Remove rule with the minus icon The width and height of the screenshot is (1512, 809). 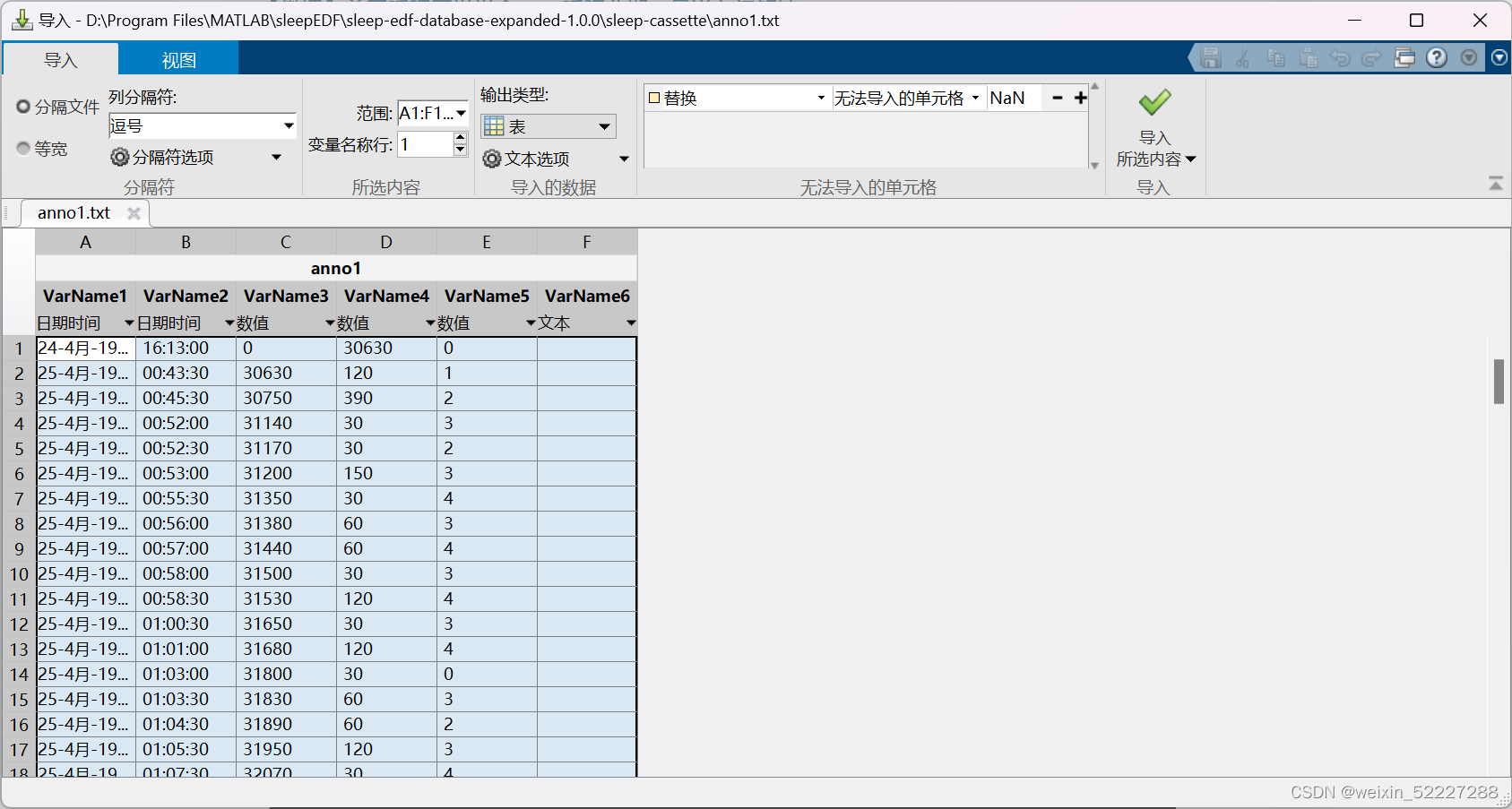(x=1058, y=98)
